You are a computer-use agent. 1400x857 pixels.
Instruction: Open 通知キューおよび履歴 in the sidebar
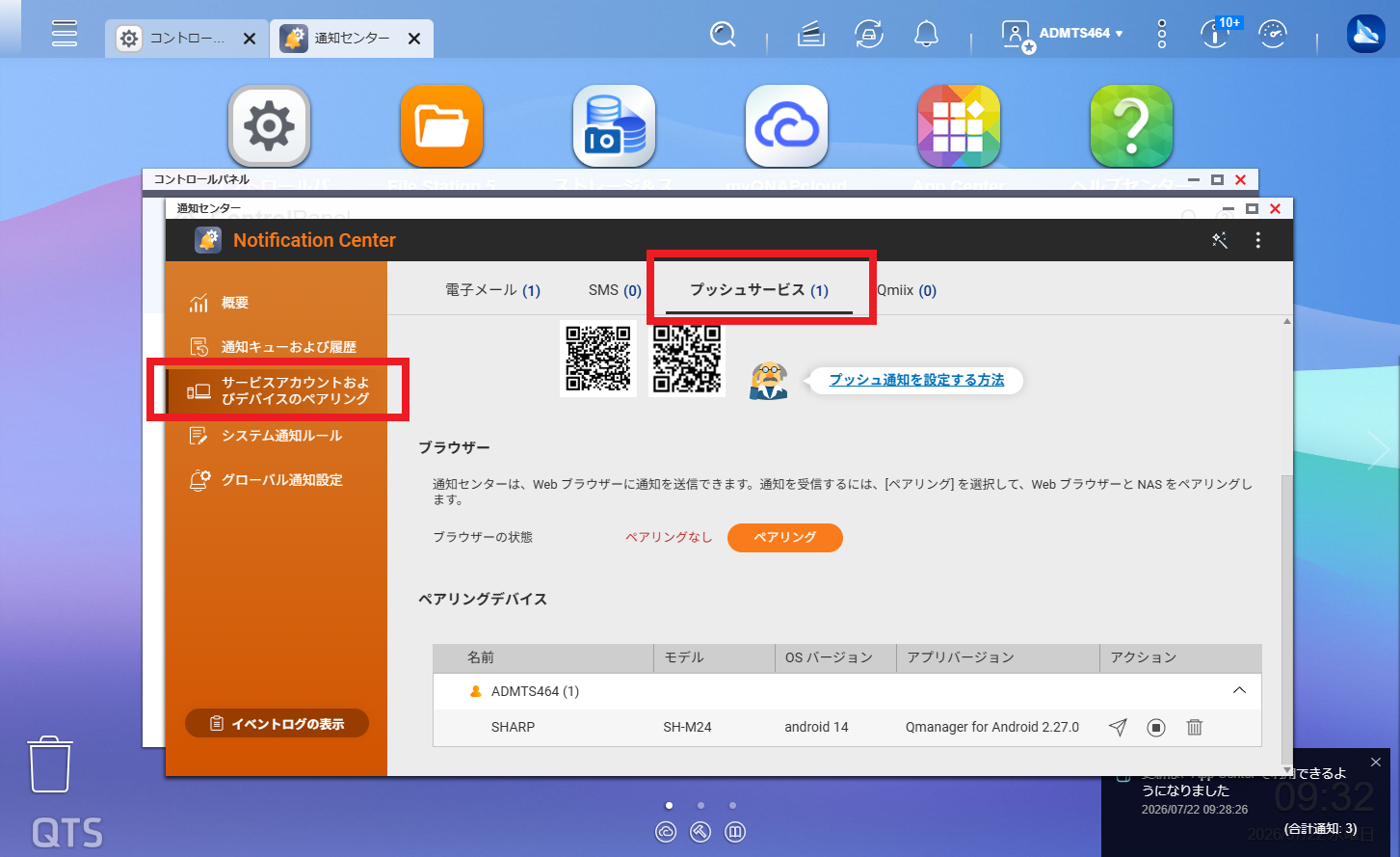click(x=277, y=347)
